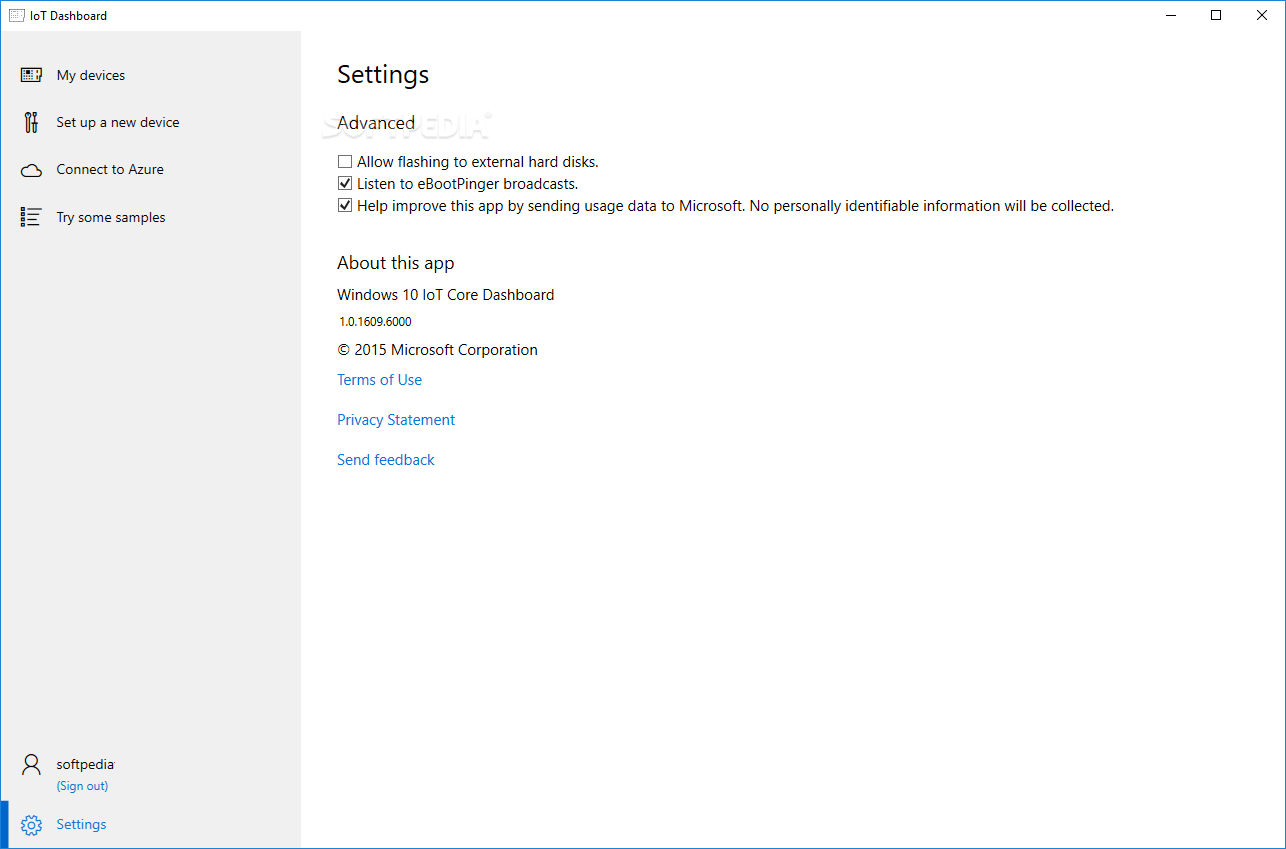The width and height of the screenshot is (1286, 849).
Task: Click the Settings page title
Action: [383, 75]
